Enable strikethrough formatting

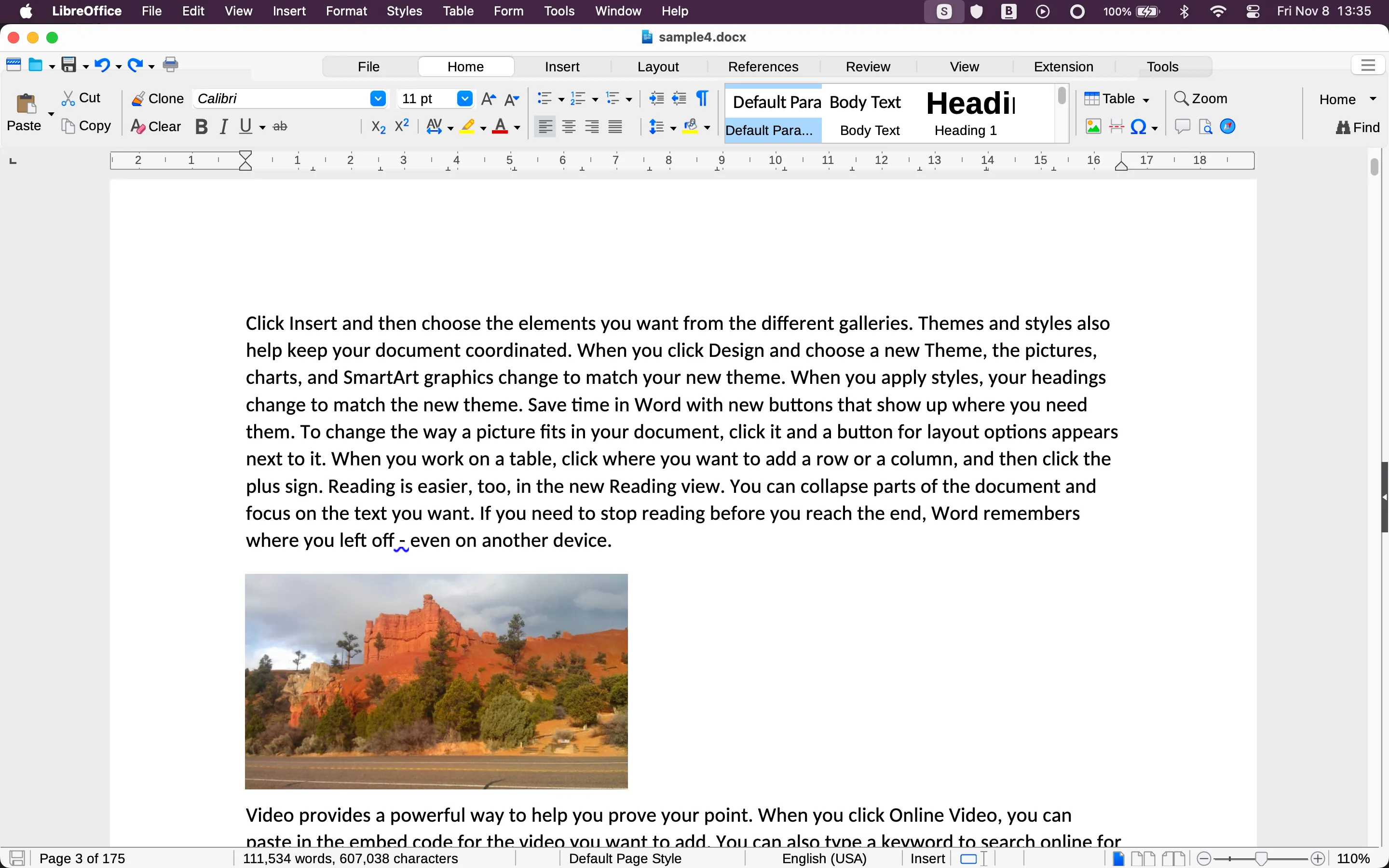(280, 126)
